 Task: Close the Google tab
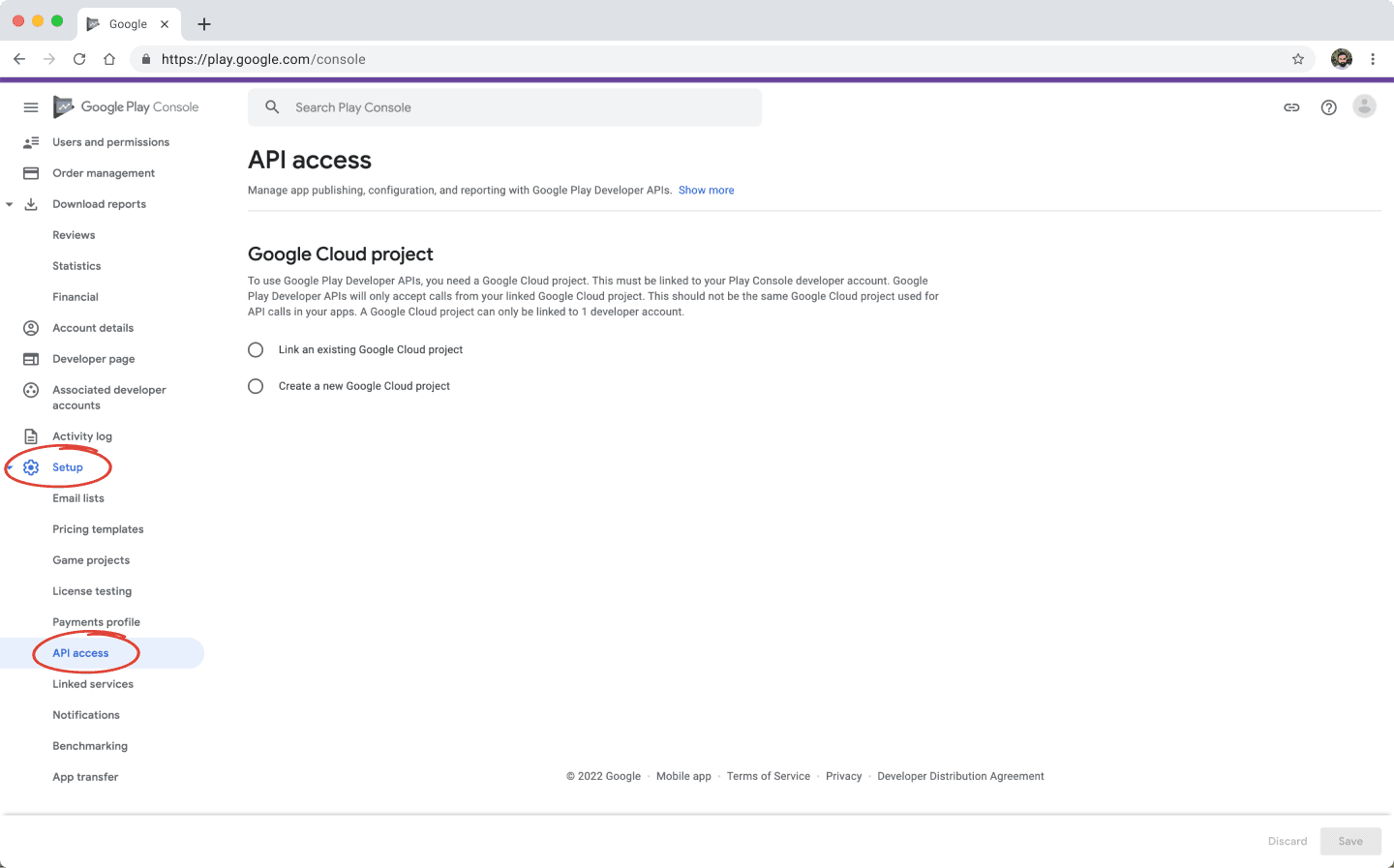165,24
